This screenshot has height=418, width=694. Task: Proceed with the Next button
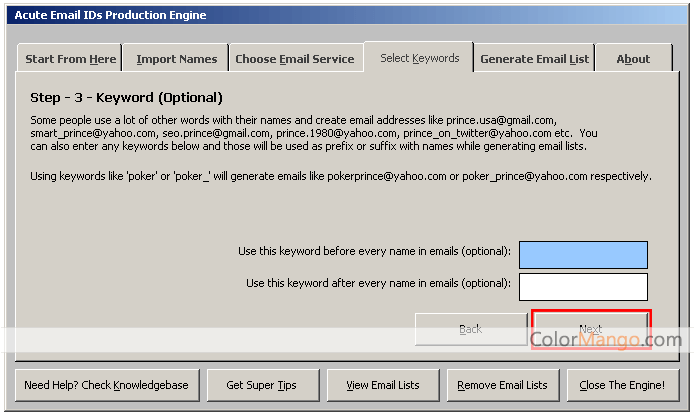[591, 329]
